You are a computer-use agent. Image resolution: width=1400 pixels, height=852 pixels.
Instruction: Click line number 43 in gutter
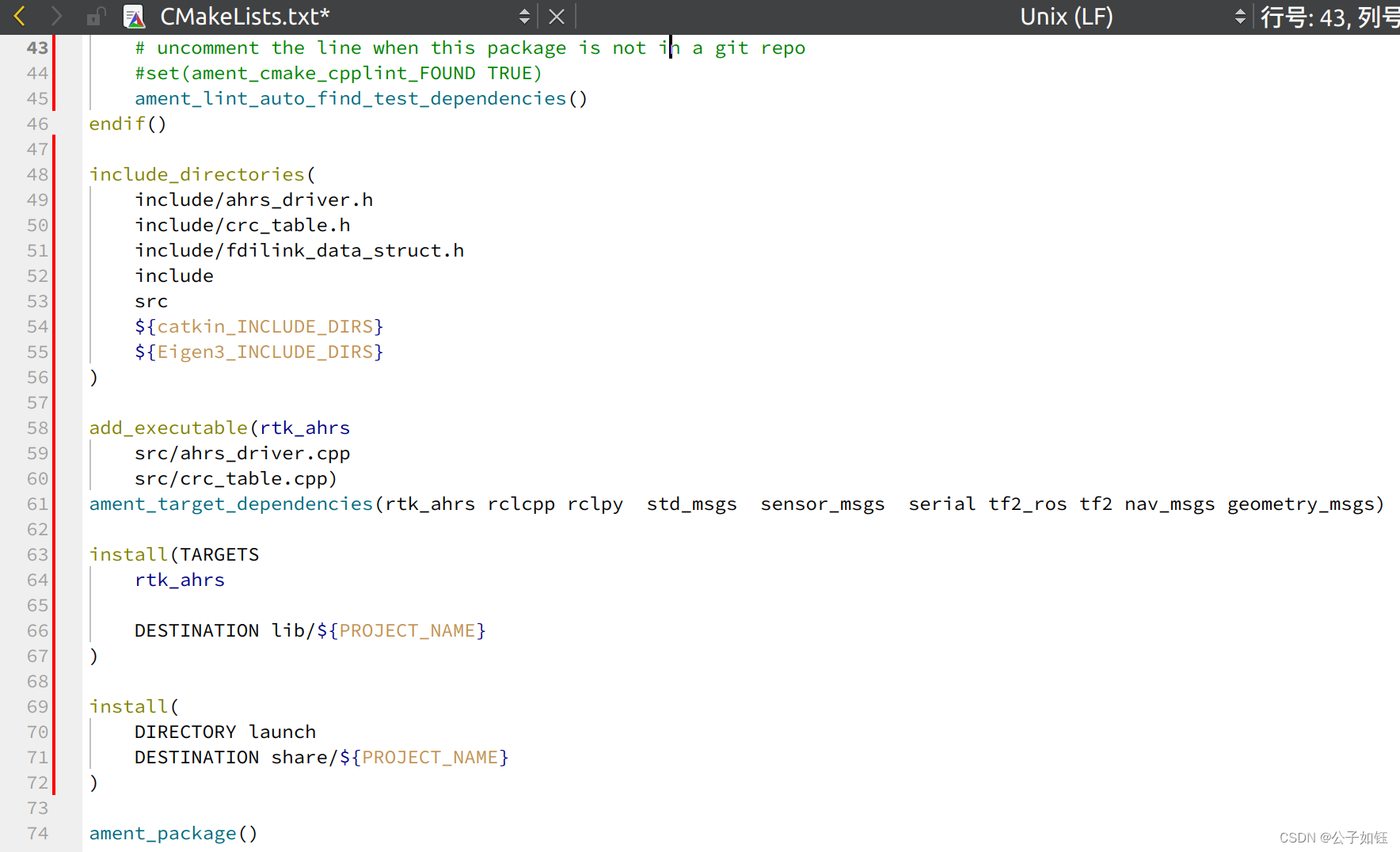click(37, 48)
